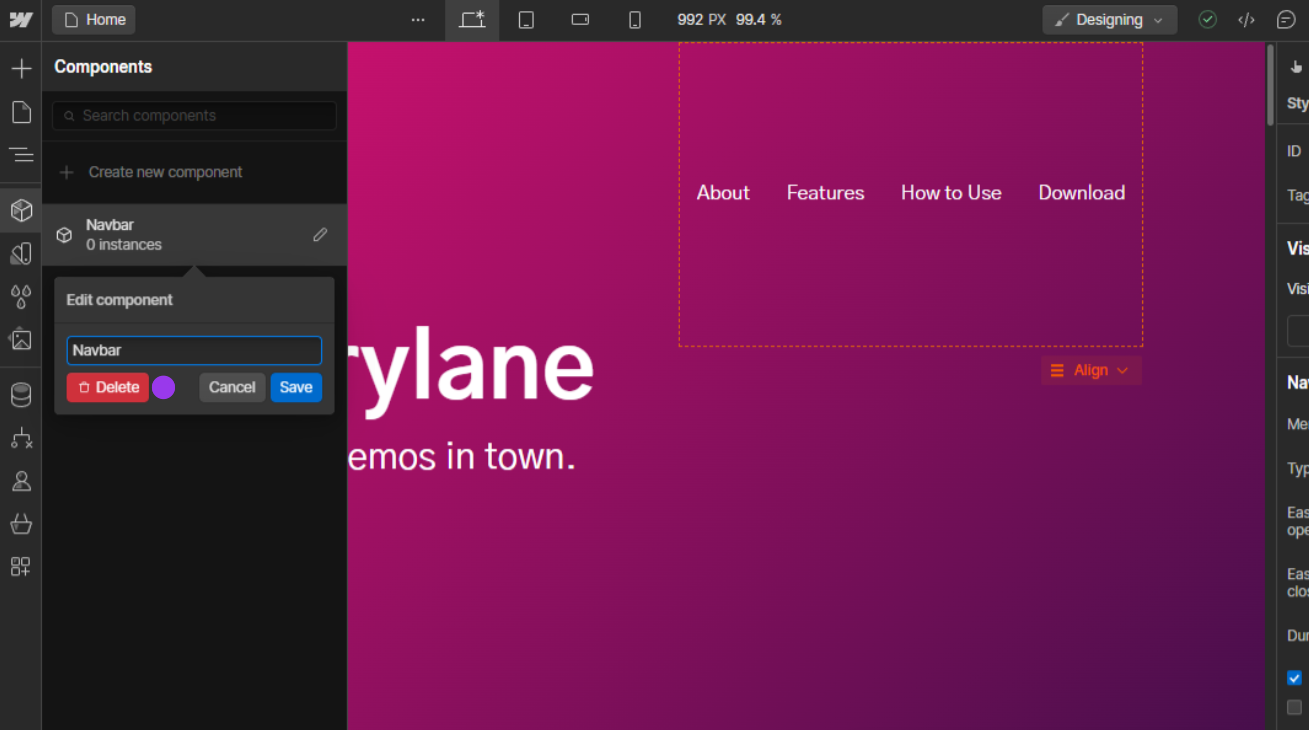Open the CMS Collections panel
The width and height of the screenshot is (1309, 730).
click(x=21, y=394)
